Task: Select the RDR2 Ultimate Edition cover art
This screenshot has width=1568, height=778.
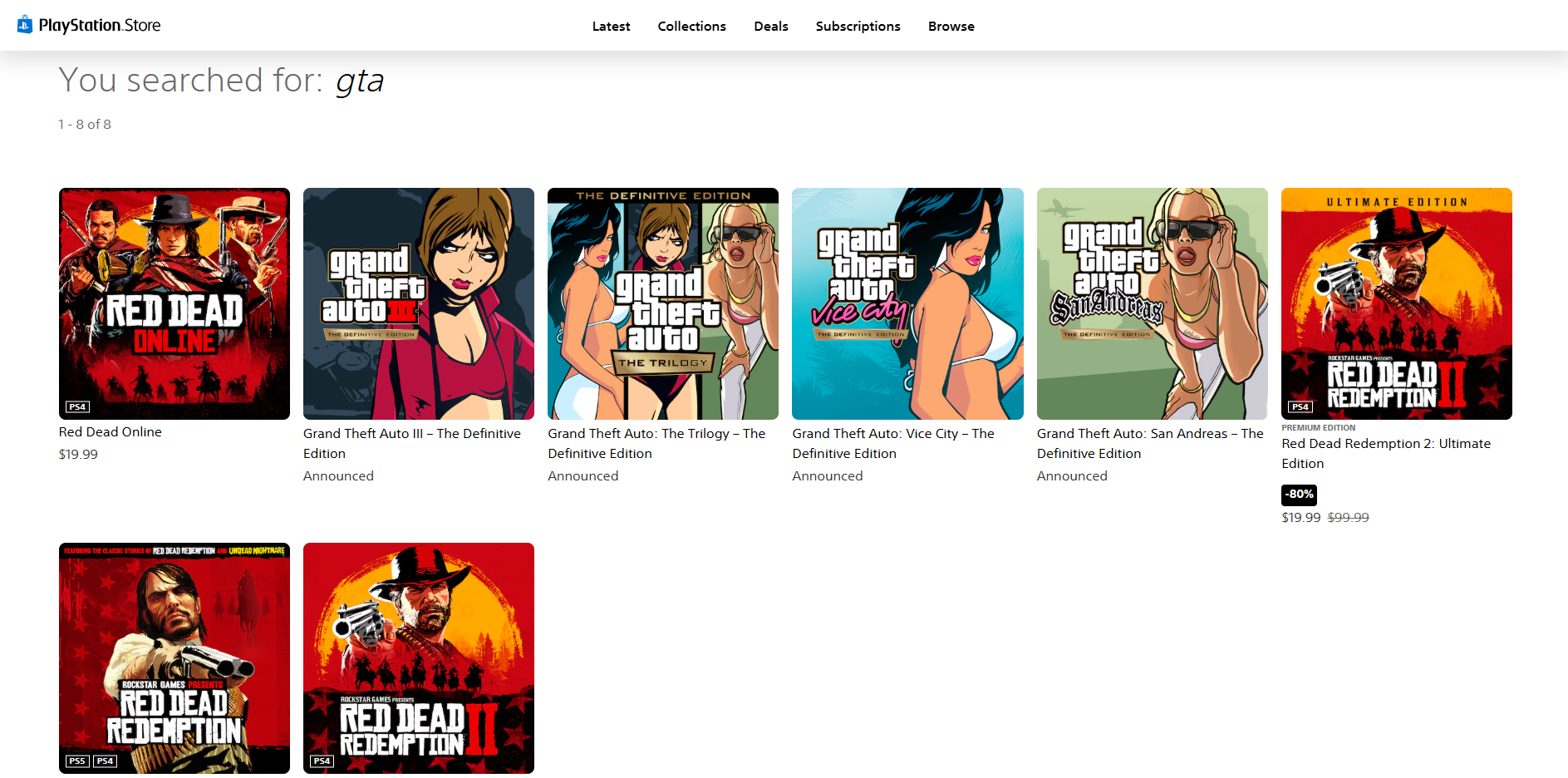Action: [1397, 303]
